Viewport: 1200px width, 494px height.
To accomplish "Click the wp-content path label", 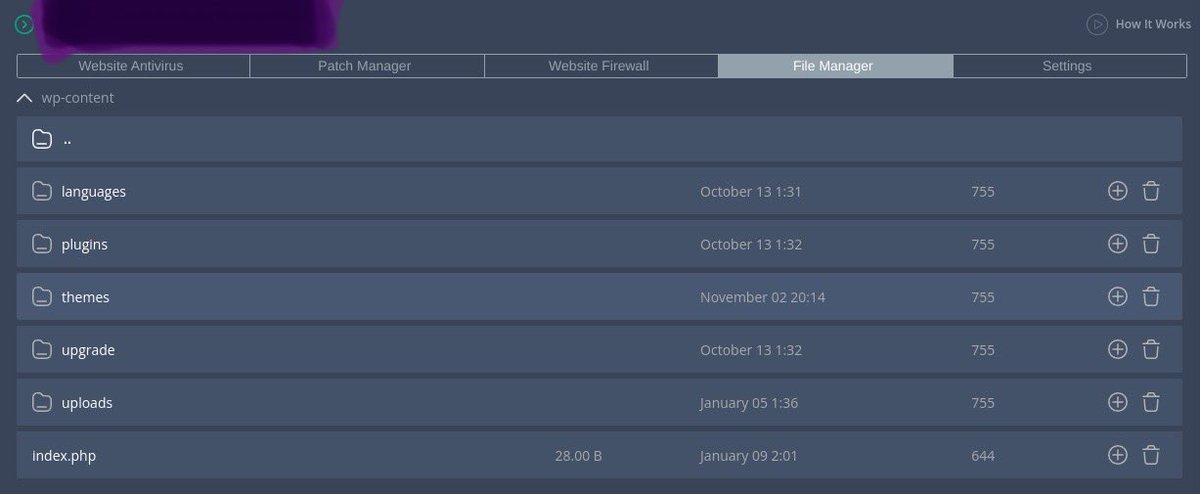I will click(78, 98).
